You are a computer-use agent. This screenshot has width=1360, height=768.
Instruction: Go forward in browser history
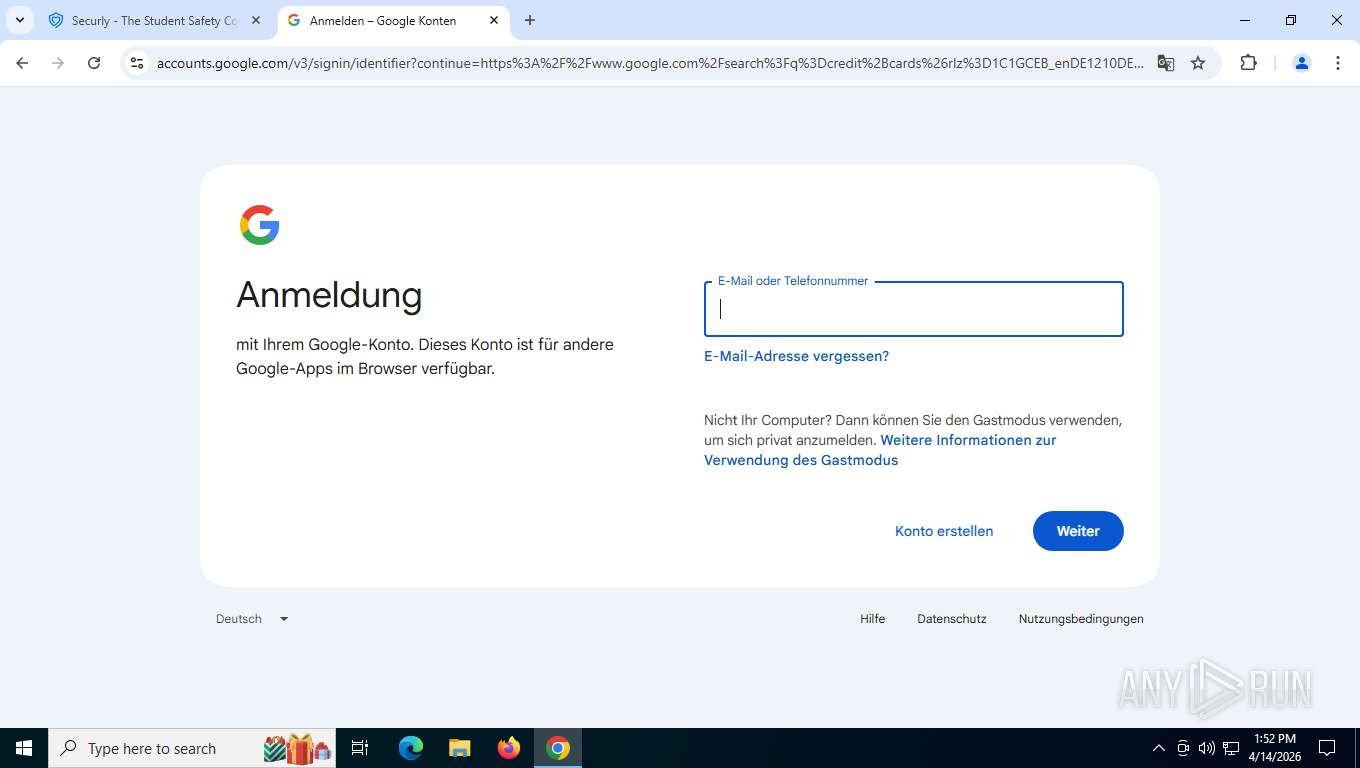tap(58, 63)
